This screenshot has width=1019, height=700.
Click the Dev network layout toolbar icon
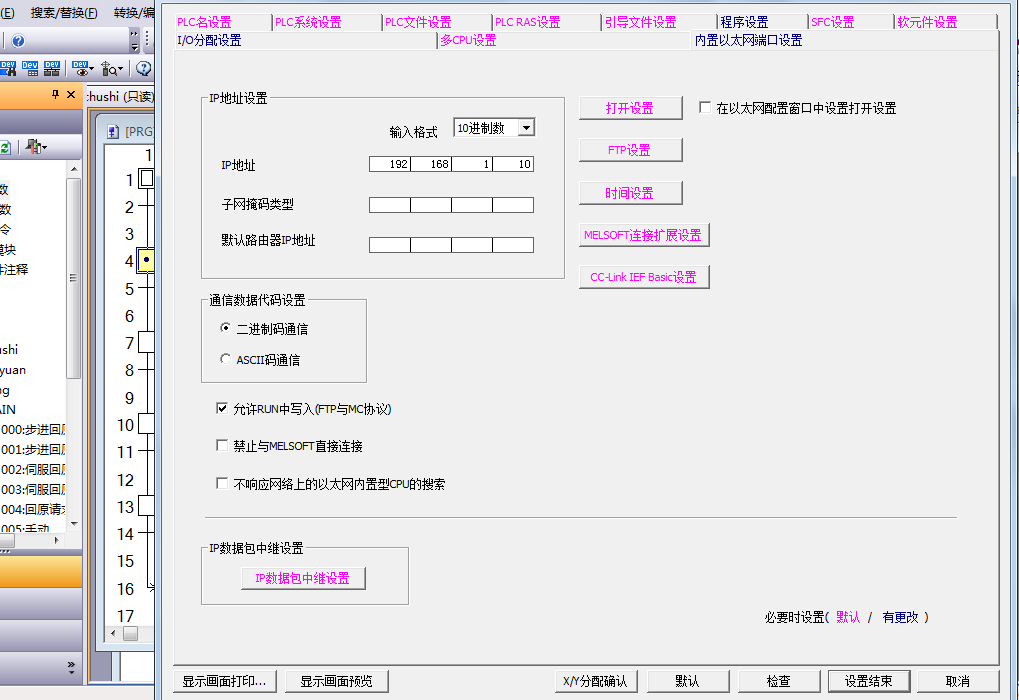[52, 69]
